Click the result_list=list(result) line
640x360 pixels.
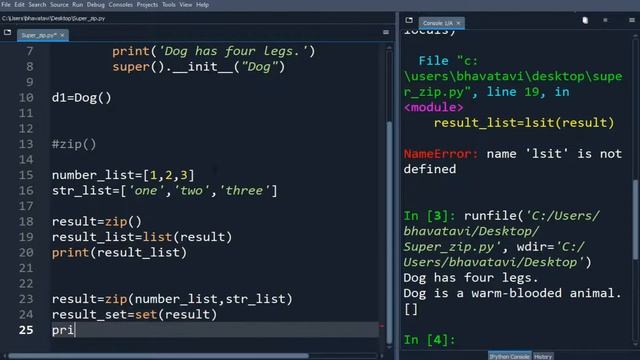pos(142,237)
